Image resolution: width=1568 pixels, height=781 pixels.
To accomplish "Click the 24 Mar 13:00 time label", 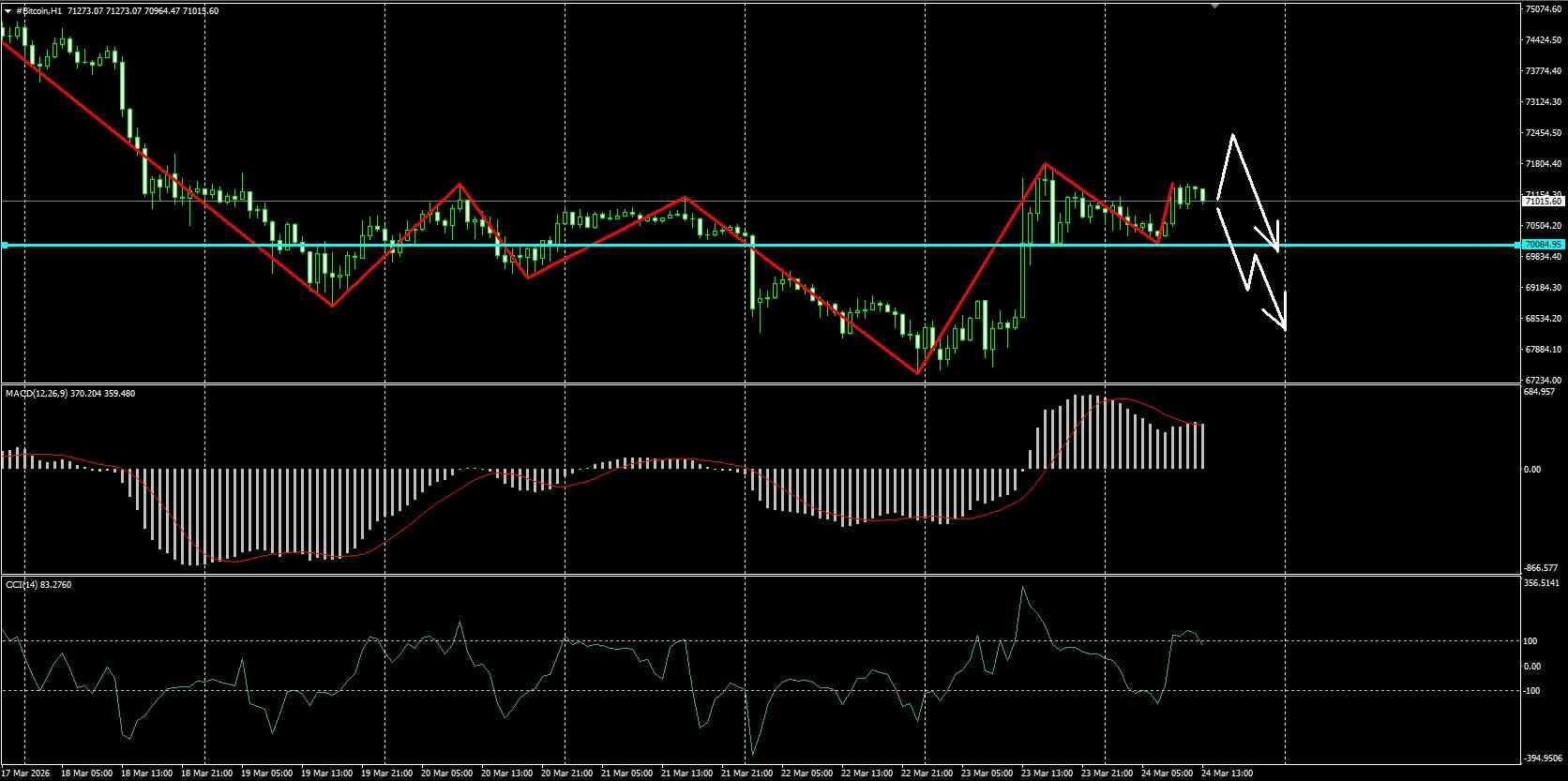I will (1227, 773).
